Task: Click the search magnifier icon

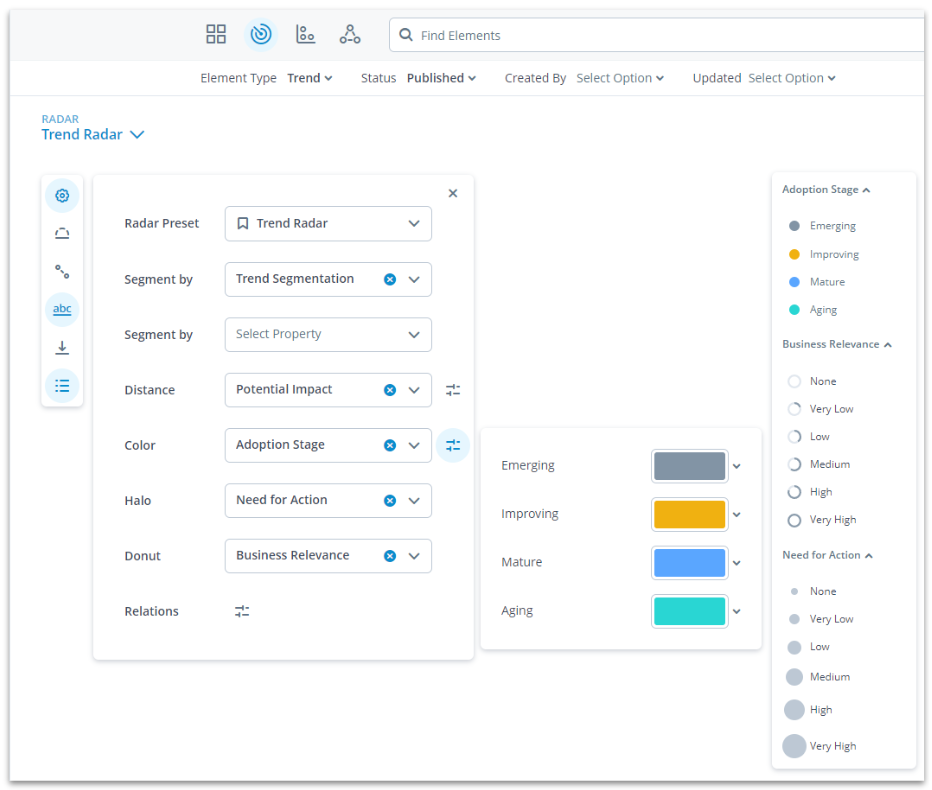Action: [x=406, y=35]
